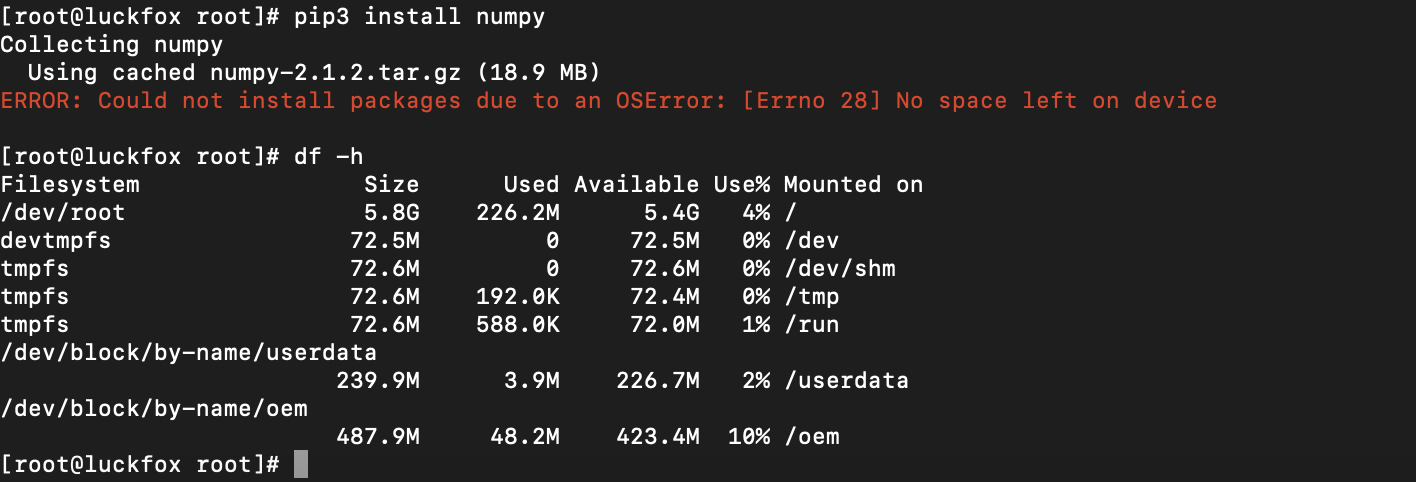Click the 'Collecting numpy' output line
1416x482 pixels.
tap(112, 44)
